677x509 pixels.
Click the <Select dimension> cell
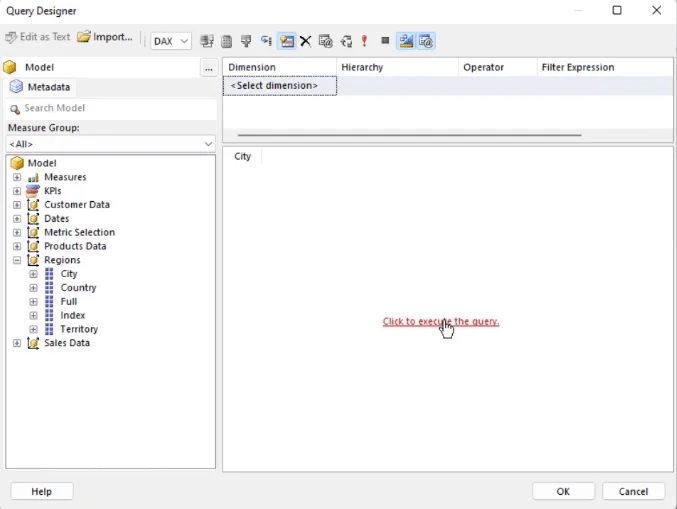280,85
